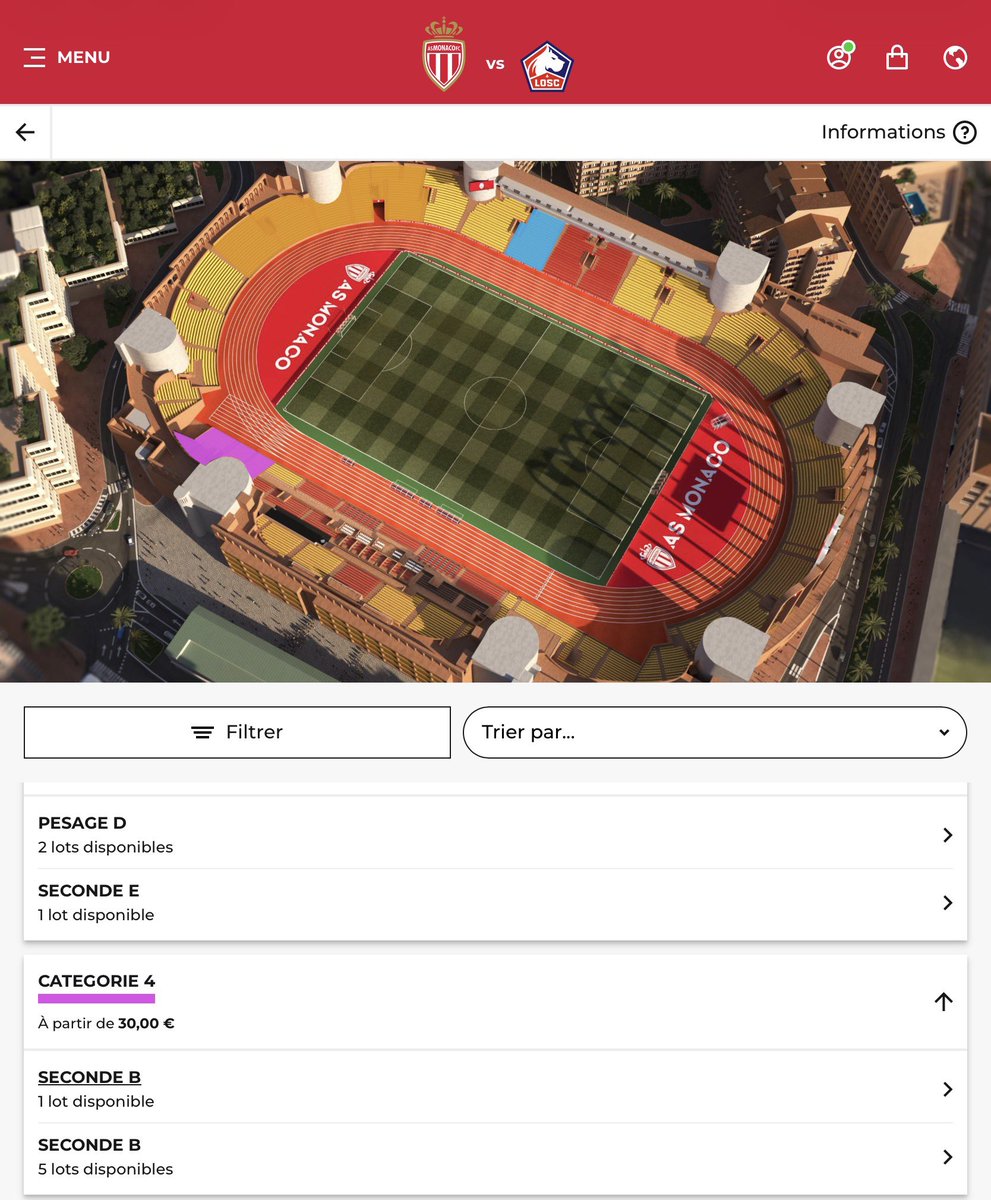
Task: Click the purple CATEGORIE 4 color bar
Action: (x=97, y=998)
